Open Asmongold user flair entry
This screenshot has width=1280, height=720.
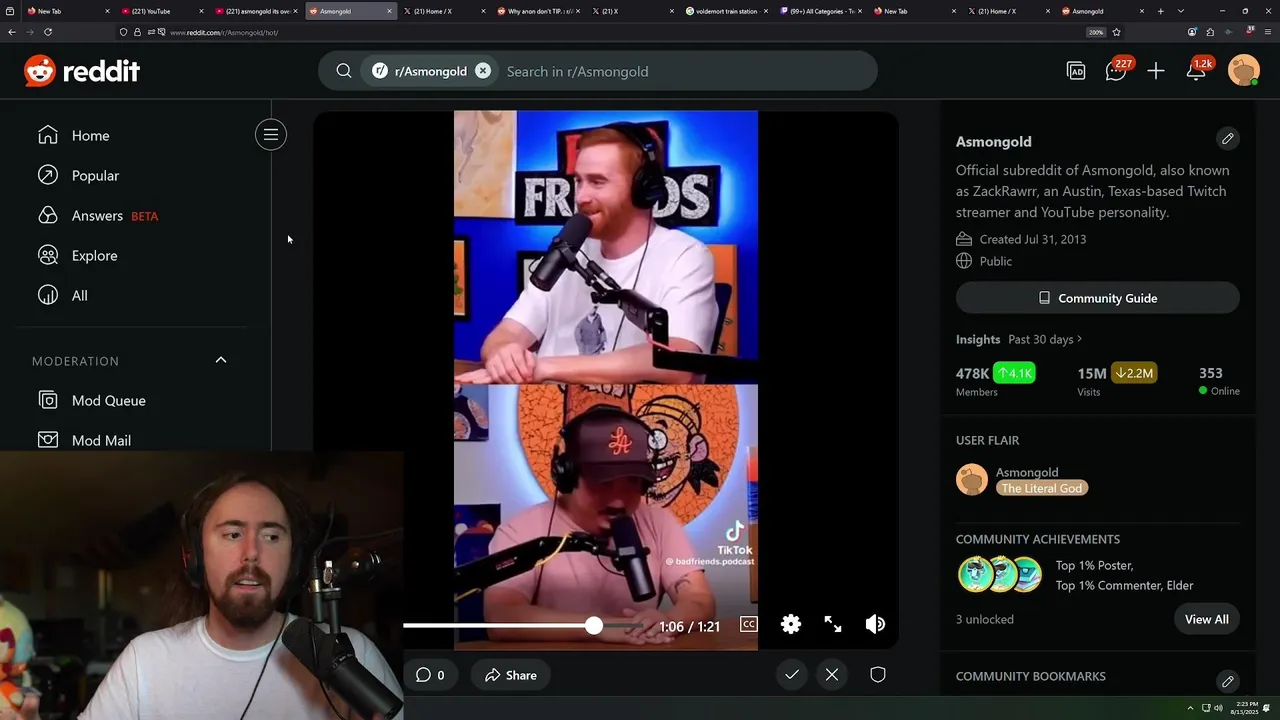tap(1022, 480)
